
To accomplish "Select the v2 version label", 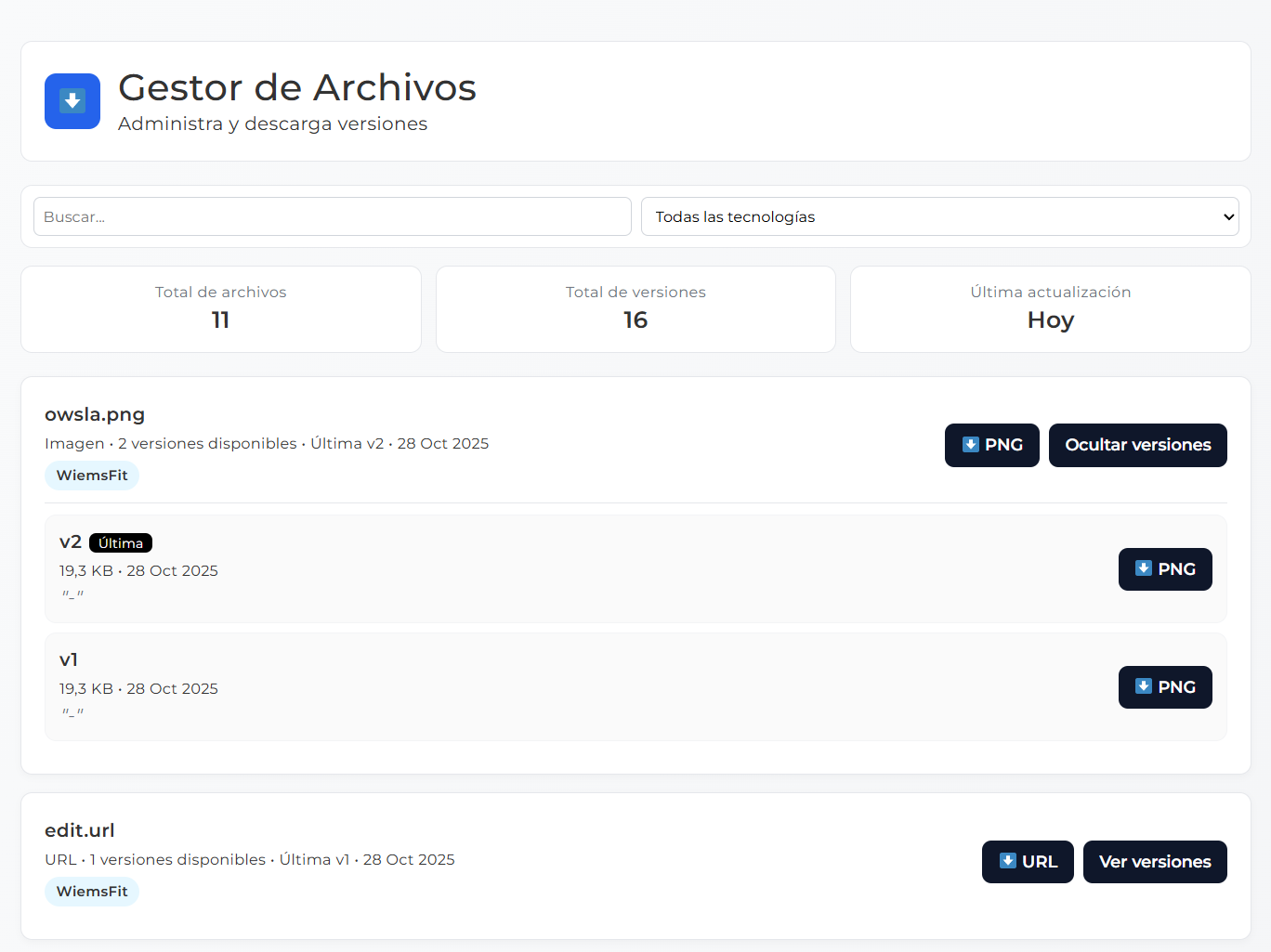I will tap(71, 542).
